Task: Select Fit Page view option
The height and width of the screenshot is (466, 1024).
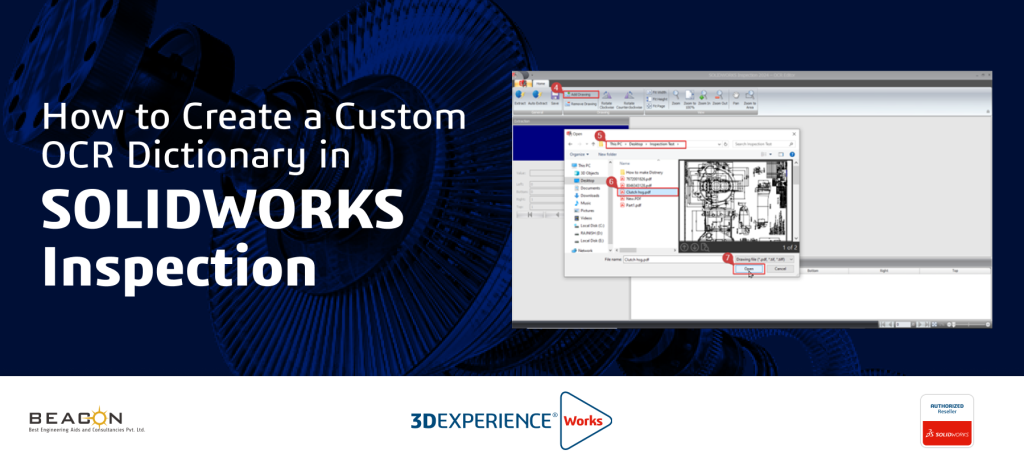Action: point(657,106)
